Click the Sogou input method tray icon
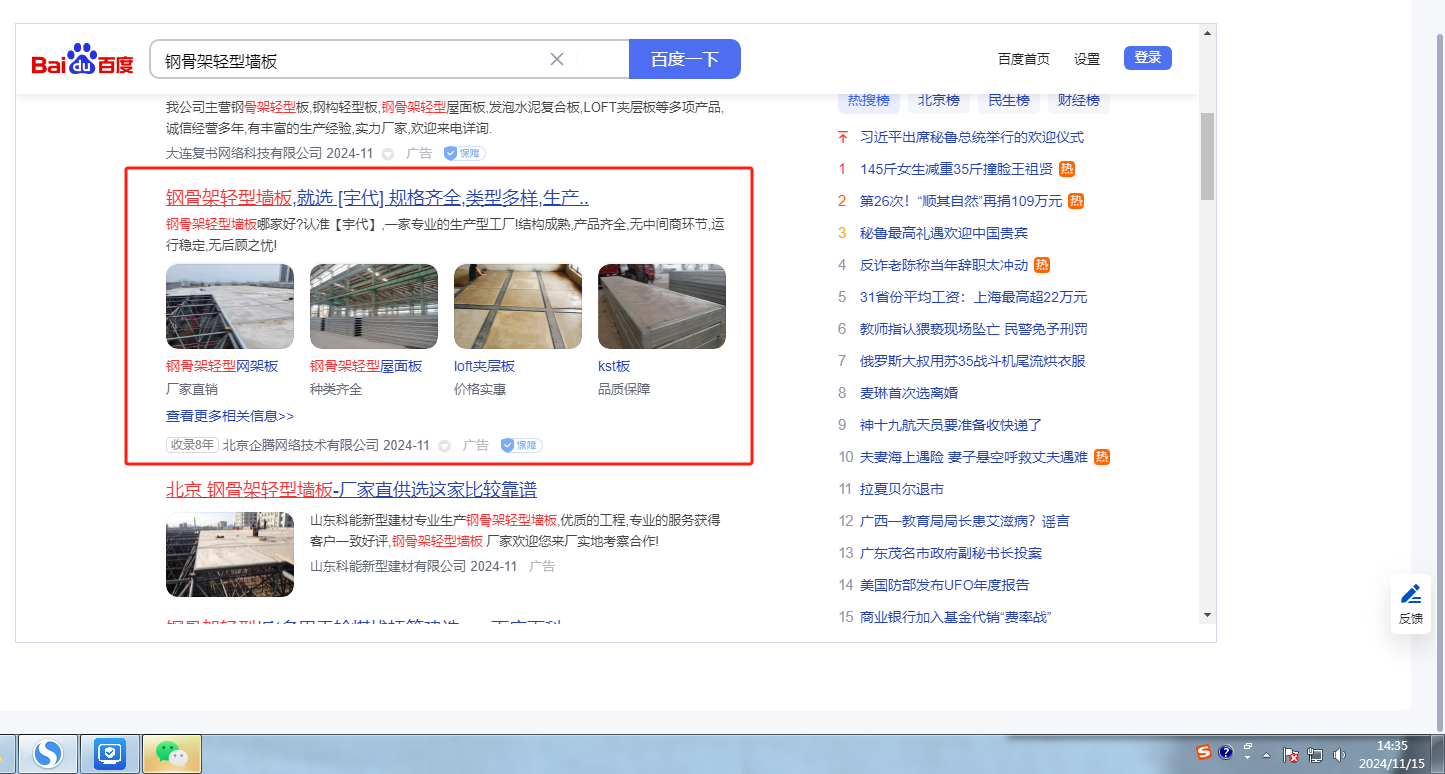The width and height of the screenshot is (1445, 774). [x=1205, y=752]
